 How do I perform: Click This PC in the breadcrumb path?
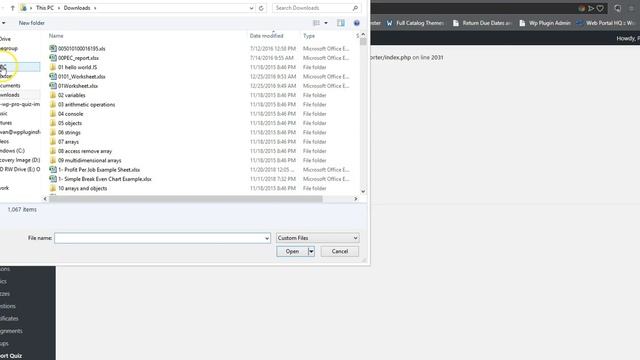45,8
